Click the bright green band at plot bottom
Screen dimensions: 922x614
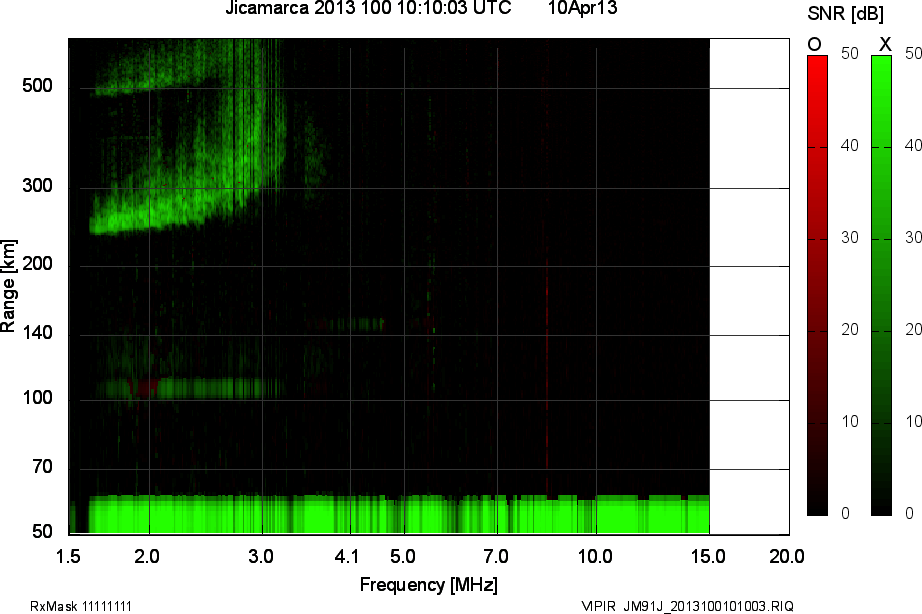coord(399,514)
